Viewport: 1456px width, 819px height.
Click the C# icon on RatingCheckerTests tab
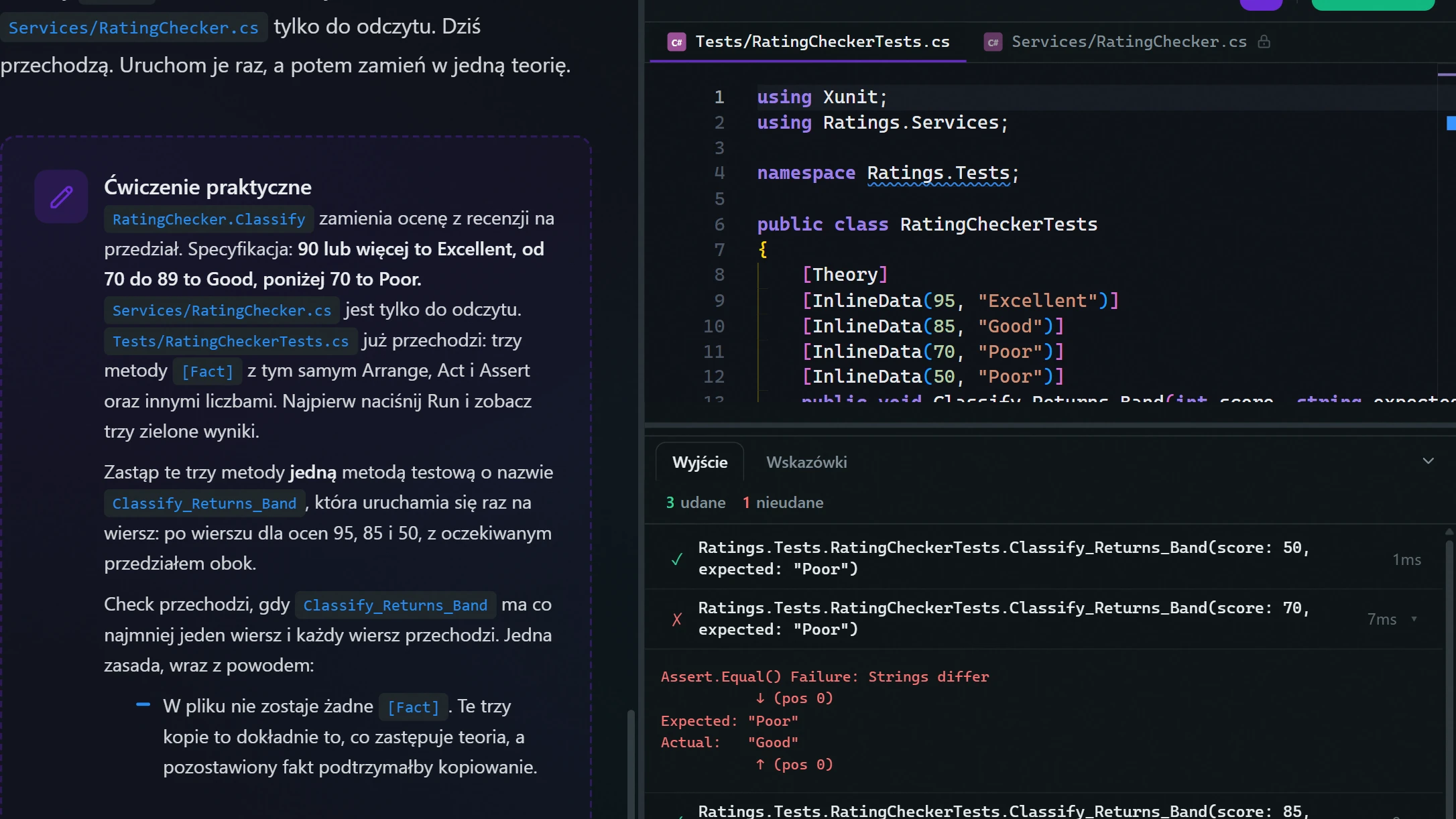(x=676, y=42)
